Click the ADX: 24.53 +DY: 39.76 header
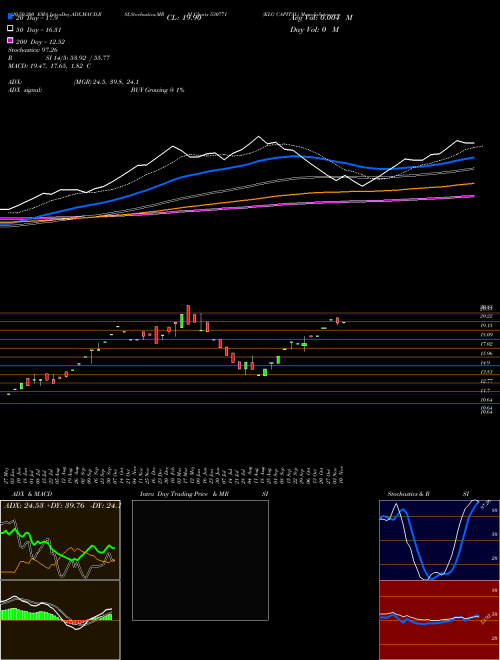This screenshot has width=500, height=660. (x=61, y=505)
